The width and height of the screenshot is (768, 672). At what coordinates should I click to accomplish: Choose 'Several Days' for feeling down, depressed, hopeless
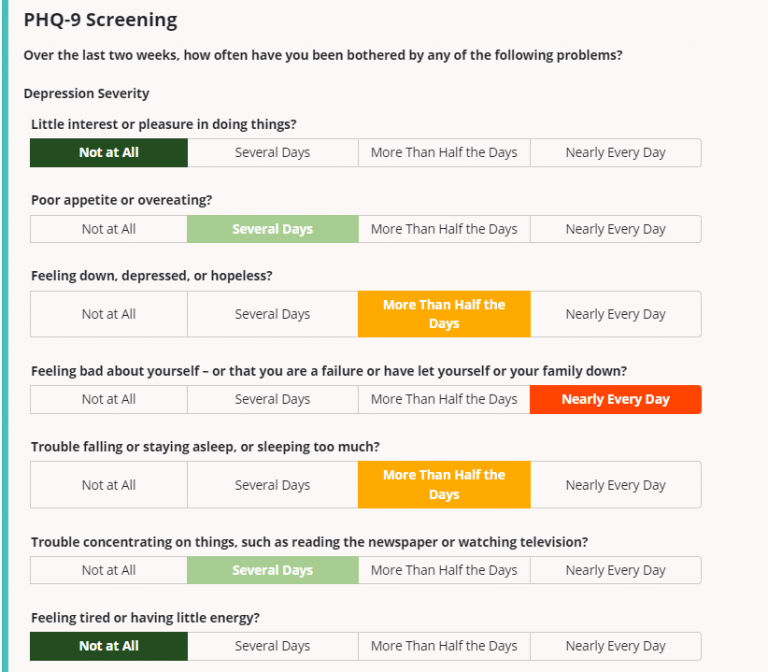273,314
